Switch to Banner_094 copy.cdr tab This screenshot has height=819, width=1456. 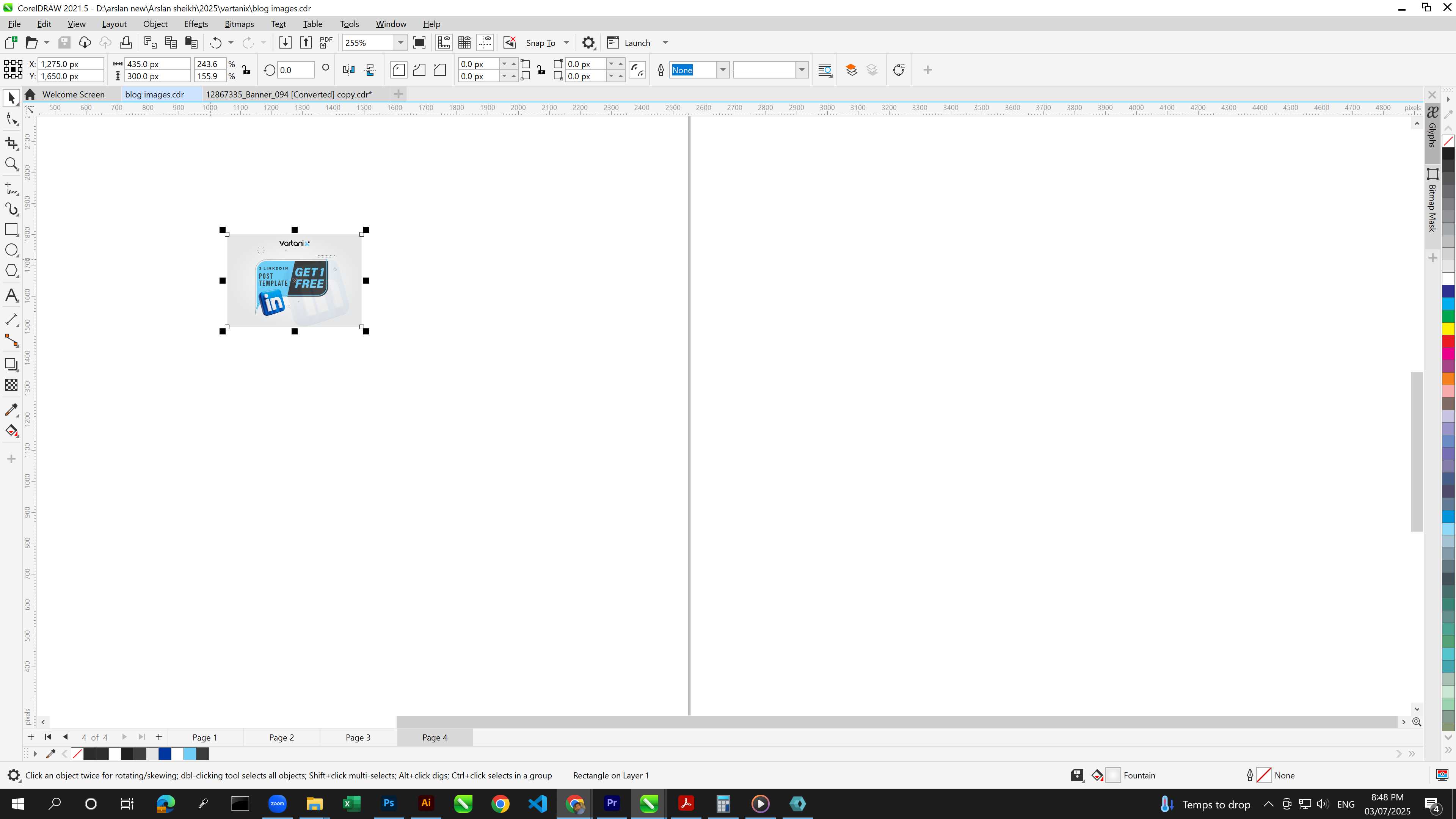[289, 94]
